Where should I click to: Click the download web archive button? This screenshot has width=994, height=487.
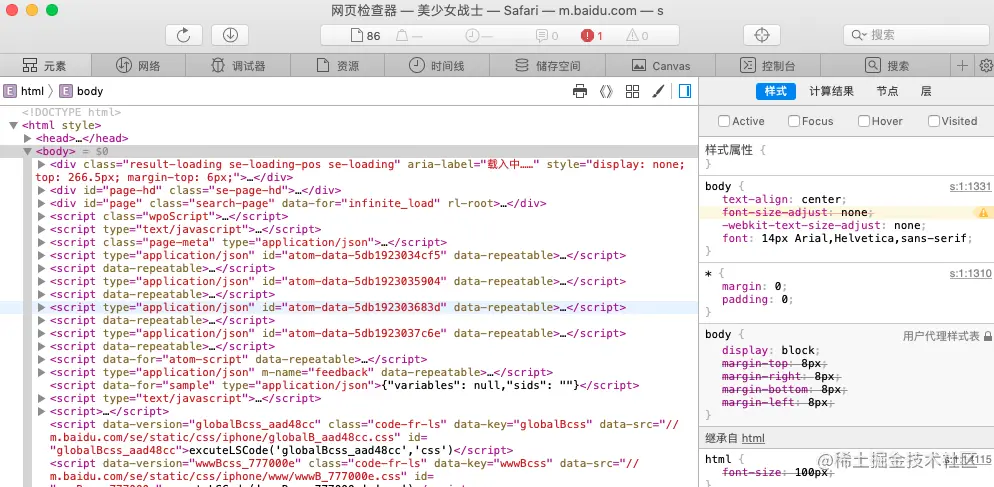(230, 35)
